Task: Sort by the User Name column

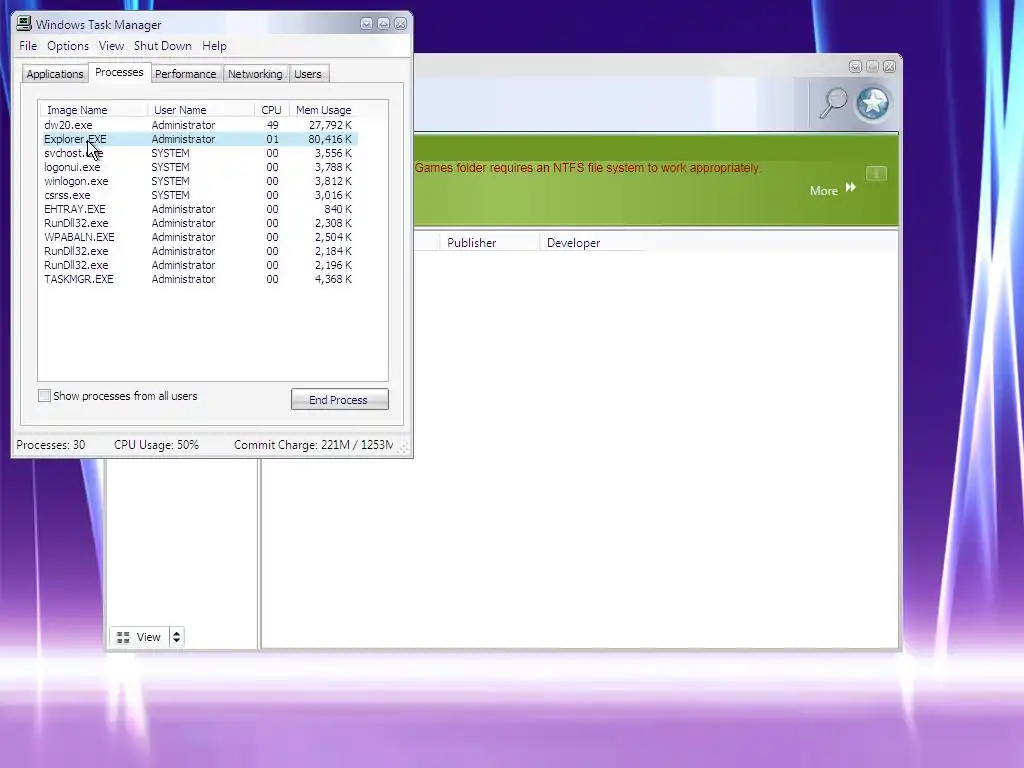Action: (x=201, y=110)
